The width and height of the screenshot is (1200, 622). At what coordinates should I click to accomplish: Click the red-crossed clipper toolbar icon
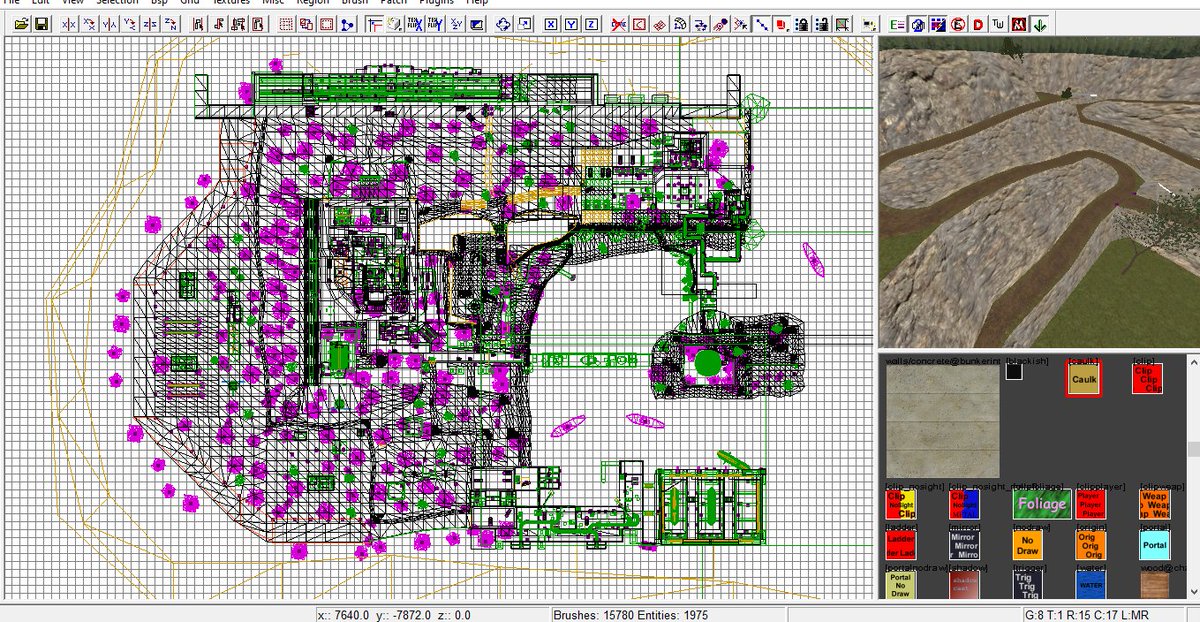pos(618,24)
